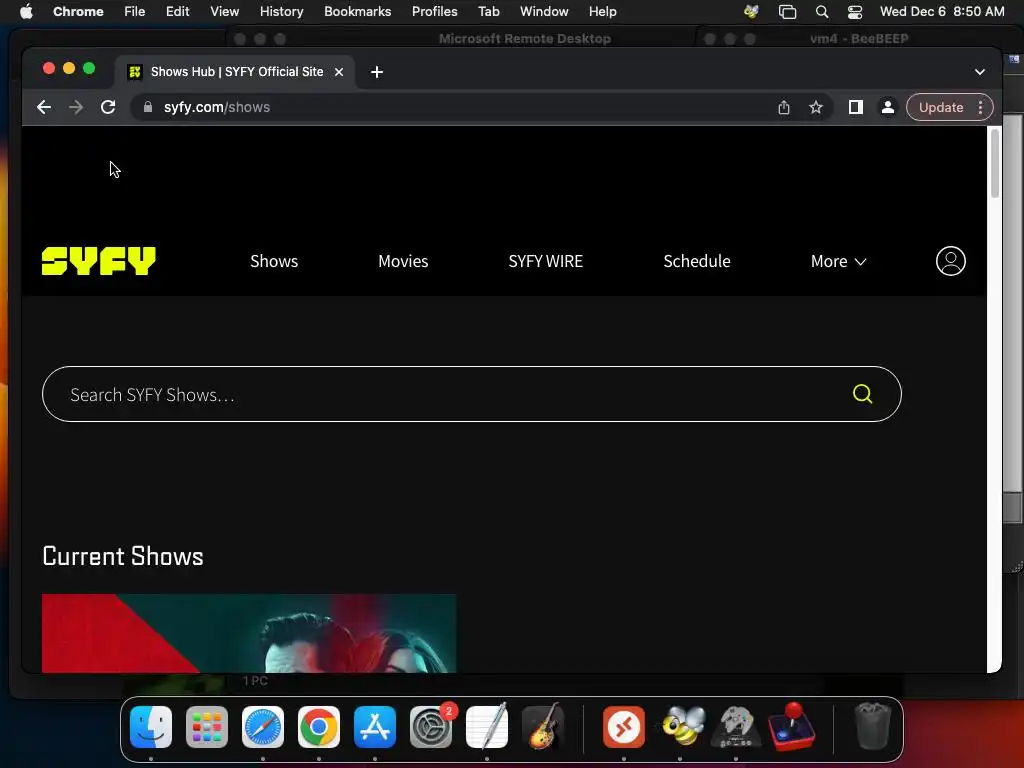Image resolution: width=1024 pixels, height=768 pixels.
Task: Open a new tab with plus button
Action: tap(377, 72)
